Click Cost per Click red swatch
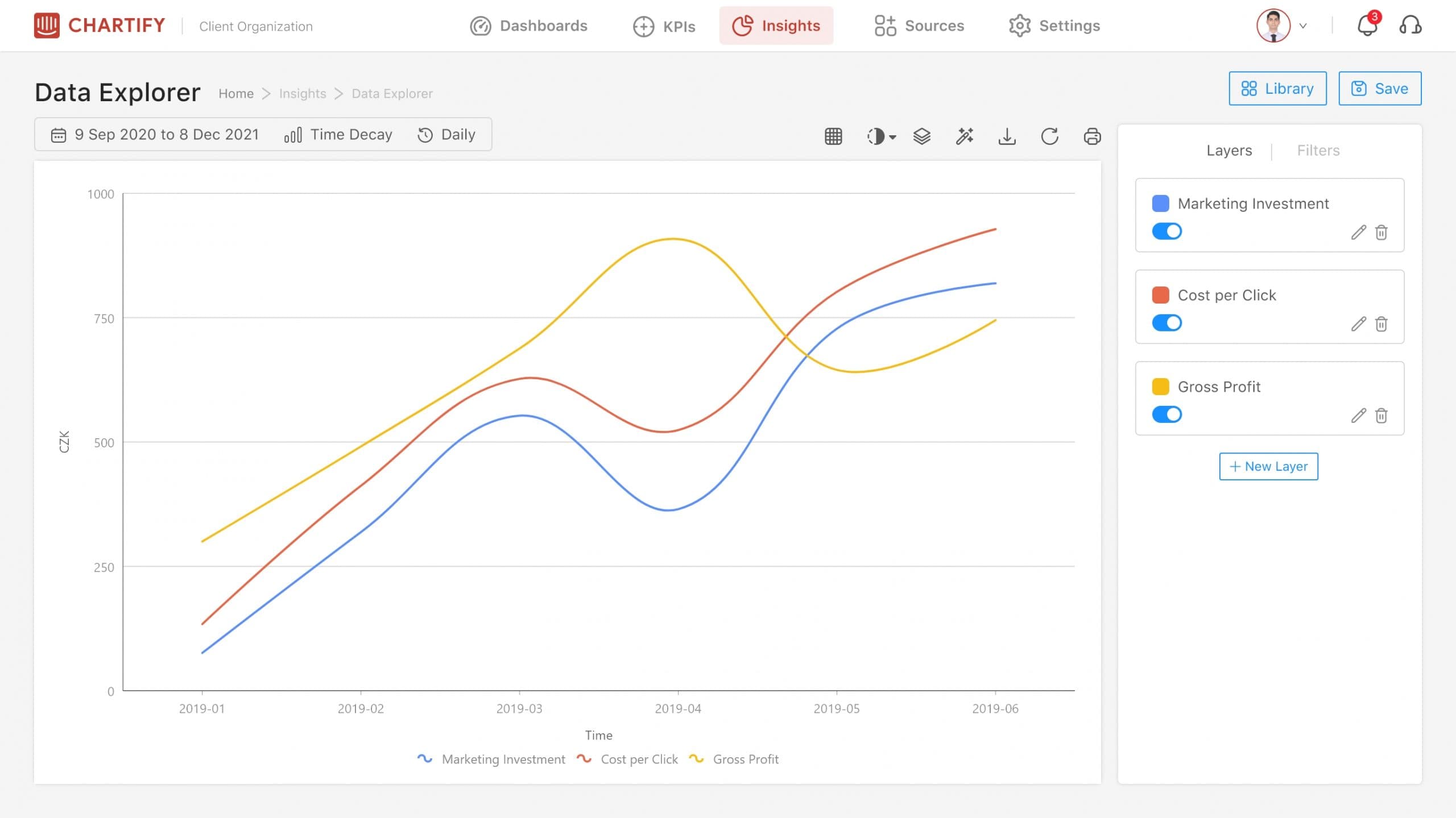This screenshot has width=1456, height=818. [1160, 295]
